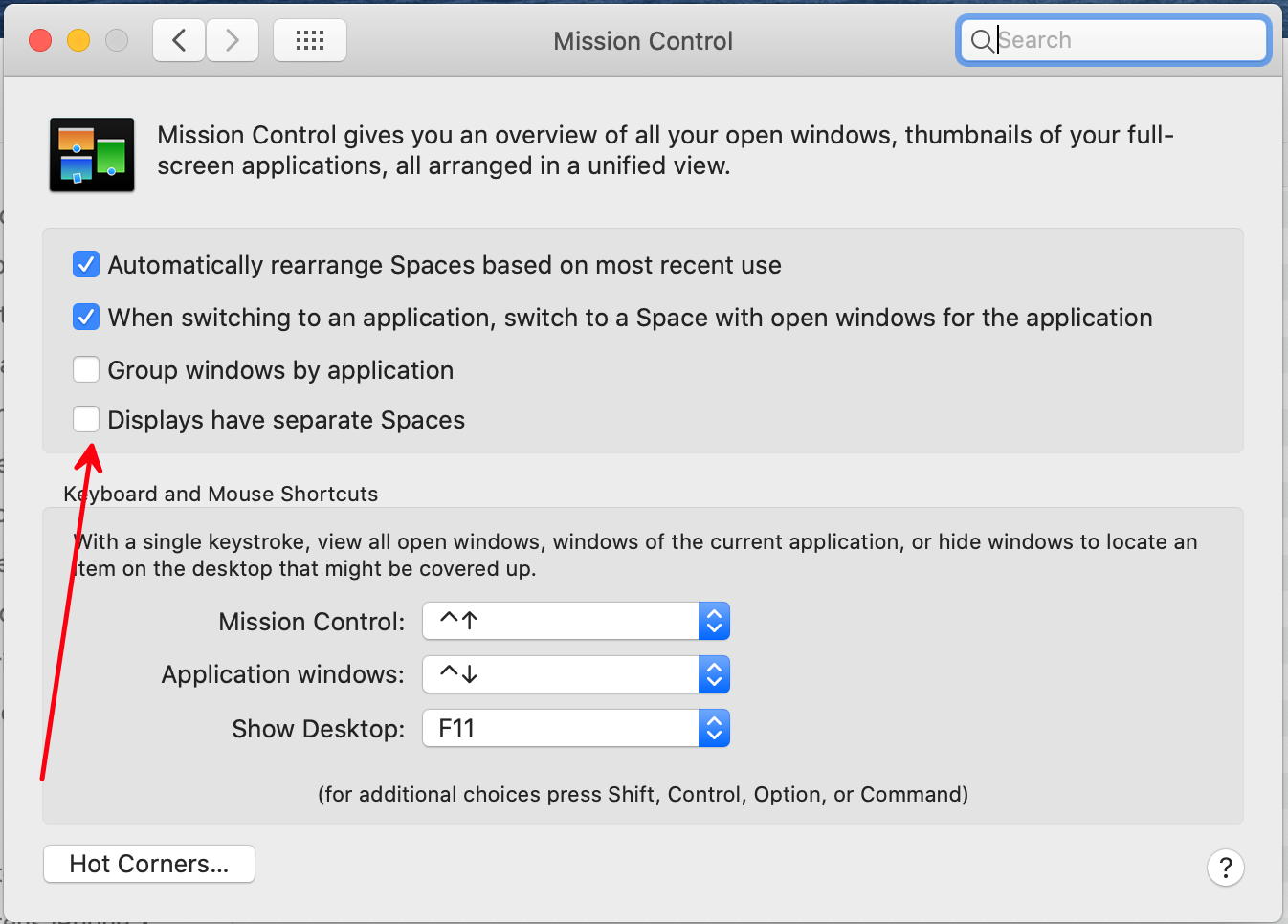Go back with the left chevron button
Image resolution: width=1288 pixels, height=924 pixels.
point(179,40)
